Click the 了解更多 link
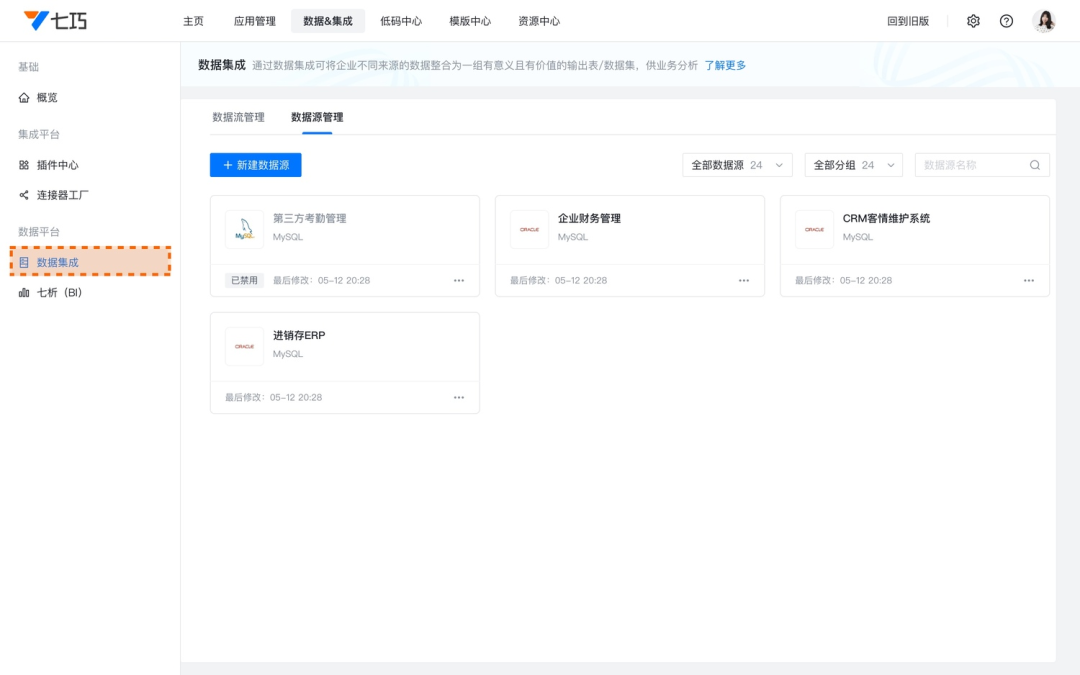Image resolution: width=1080 pixels, height=675 pixels. pos(725,65)
